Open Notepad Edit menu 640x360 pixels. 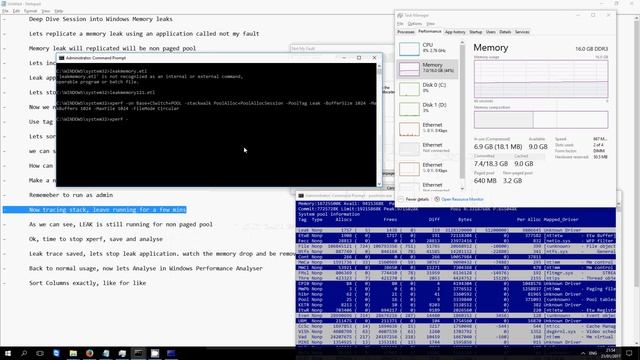coord(16,11)
